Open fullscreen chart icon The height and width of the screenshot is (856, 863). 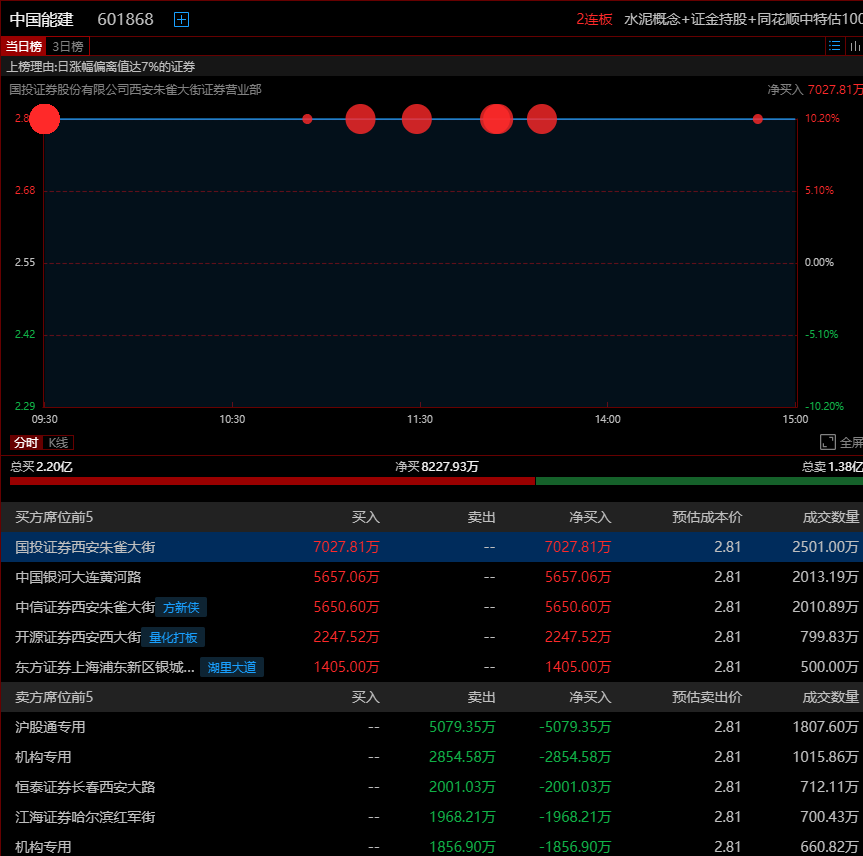[827, 442]
